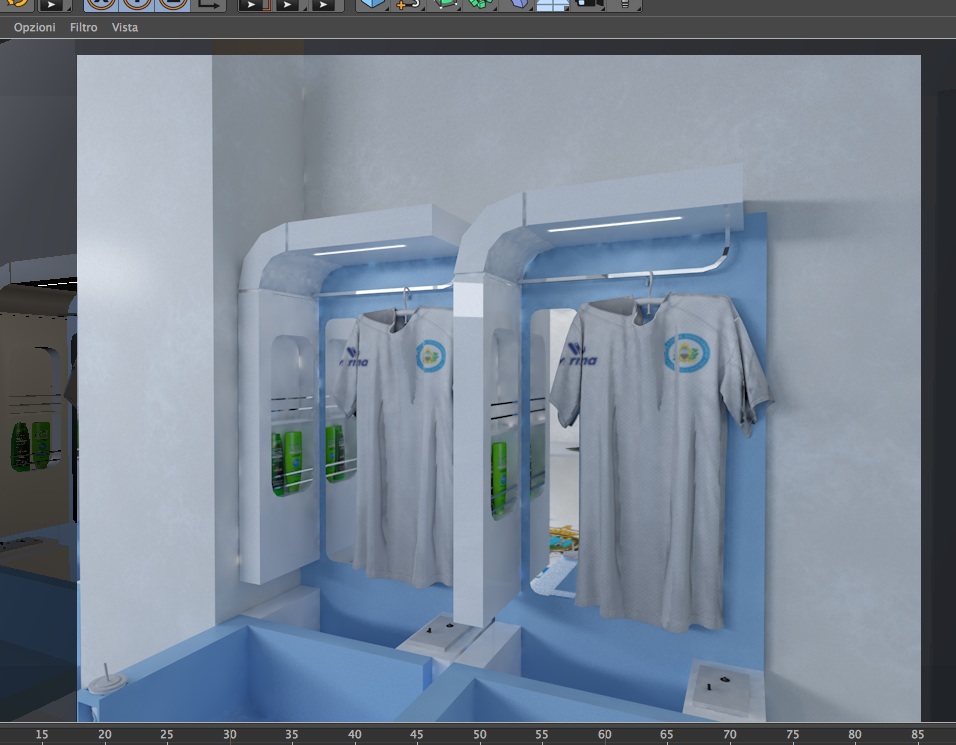Click frame 85 on the timeline ruler
Viewport: 956px width, 745px height.
[x=917, y=734]
